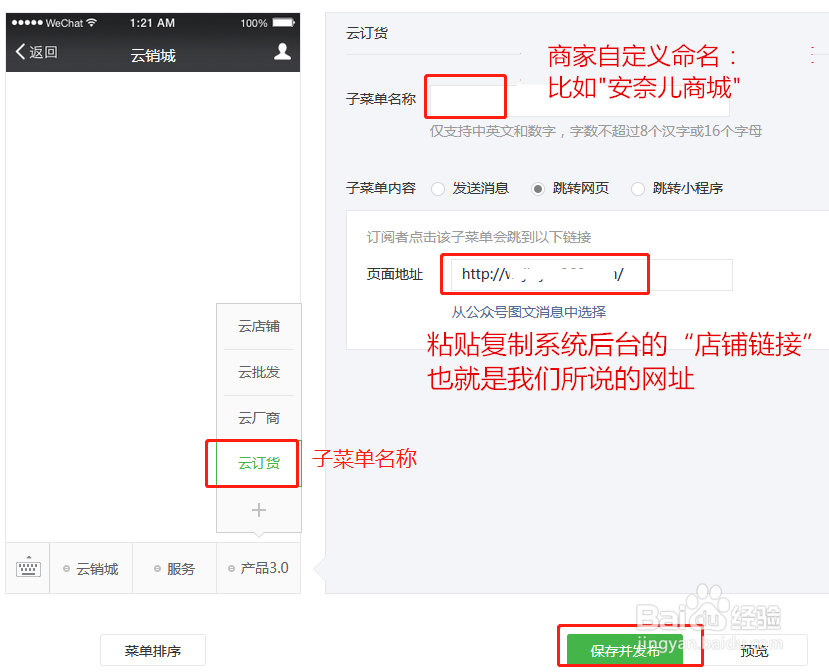The image size is (829, 672).
Task: Open the profile icon in phone header
Action: point(282,52)
